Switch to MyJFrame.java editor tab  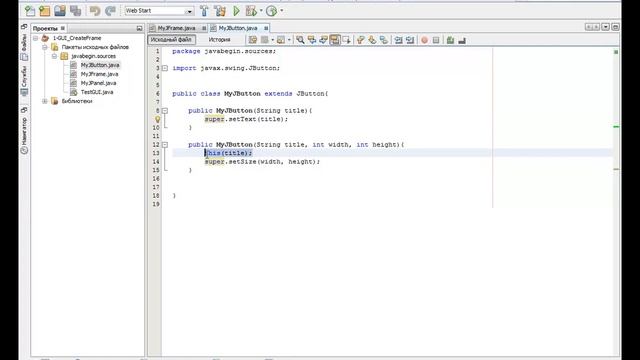[176, 28]
